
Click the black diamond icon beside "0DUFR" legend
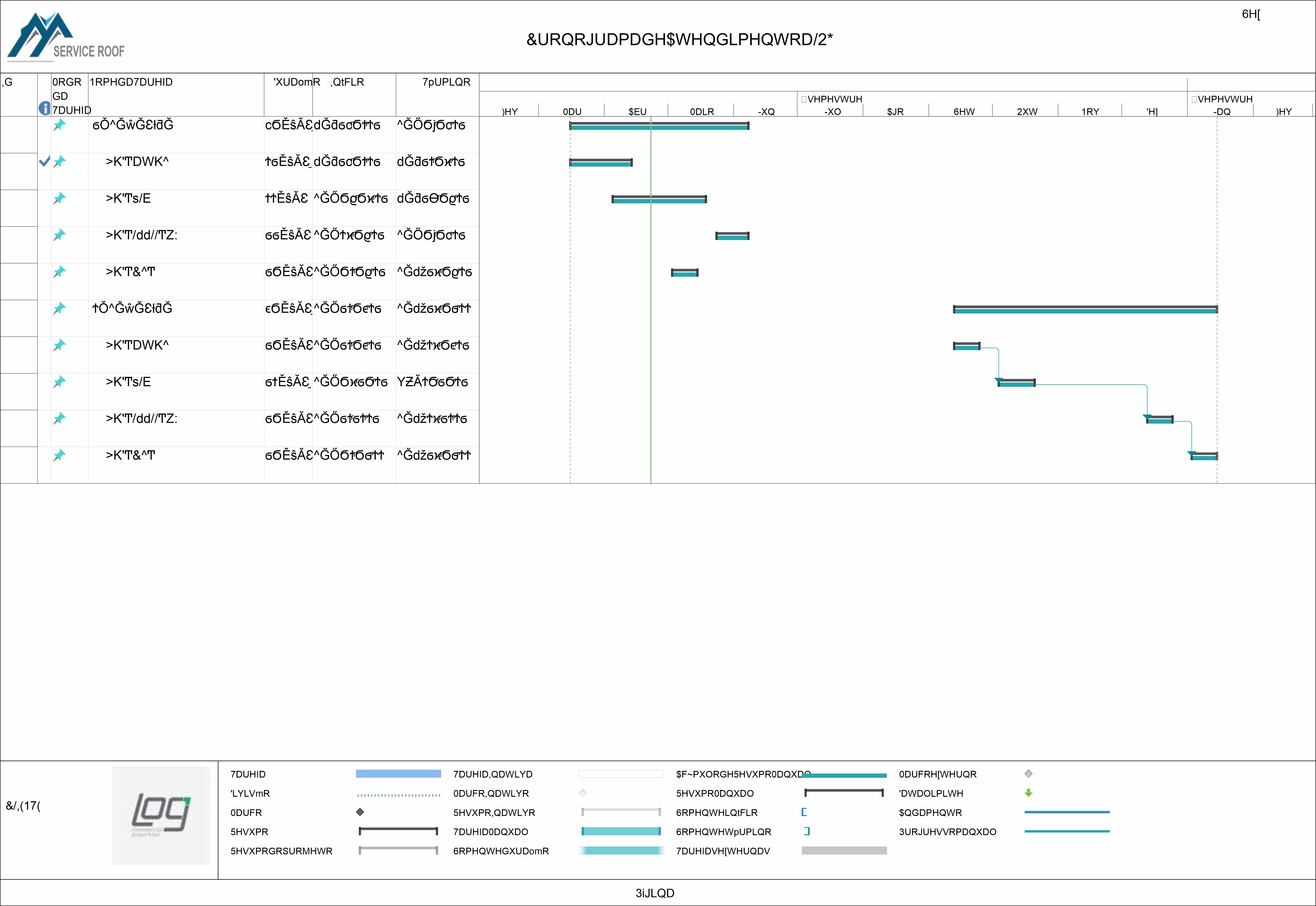point(360,812)
